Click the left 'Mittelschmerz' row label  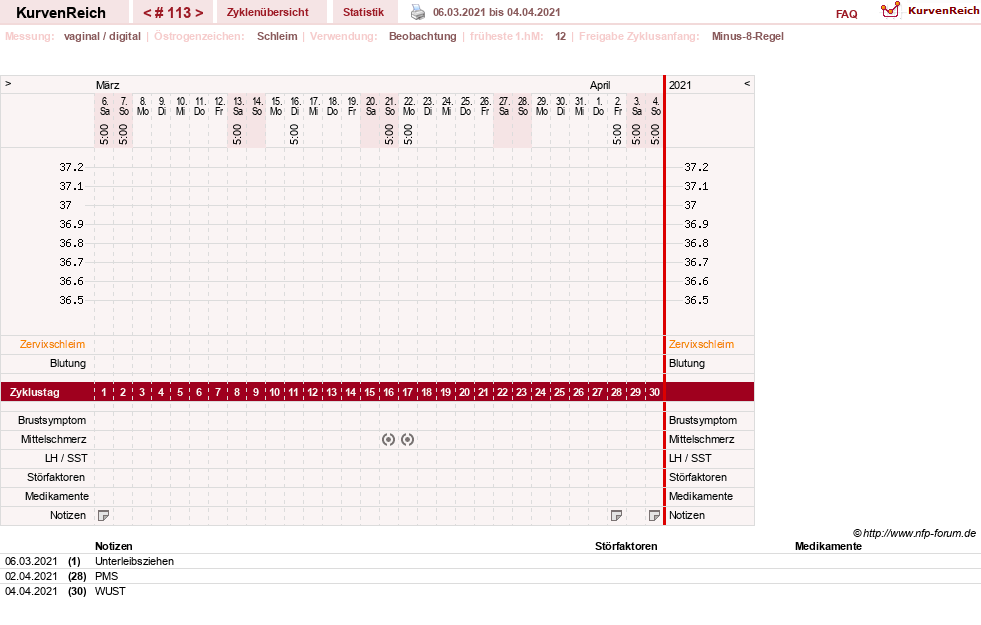53,439
